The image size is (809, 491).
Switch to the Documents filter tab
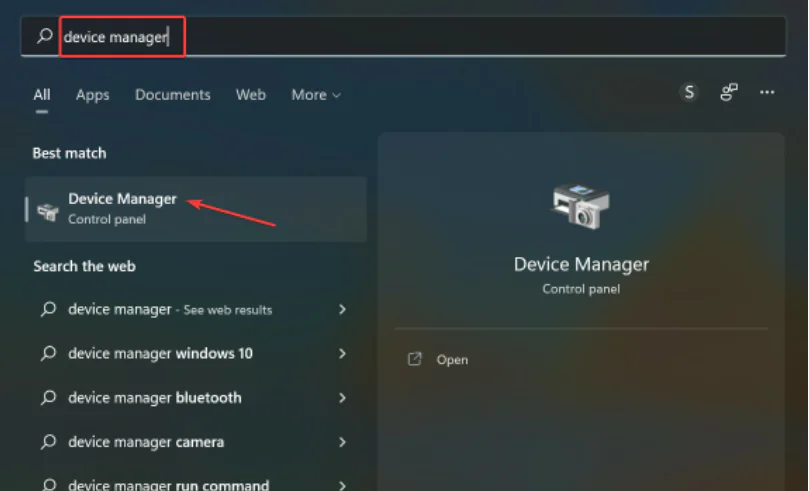[172, 95]
